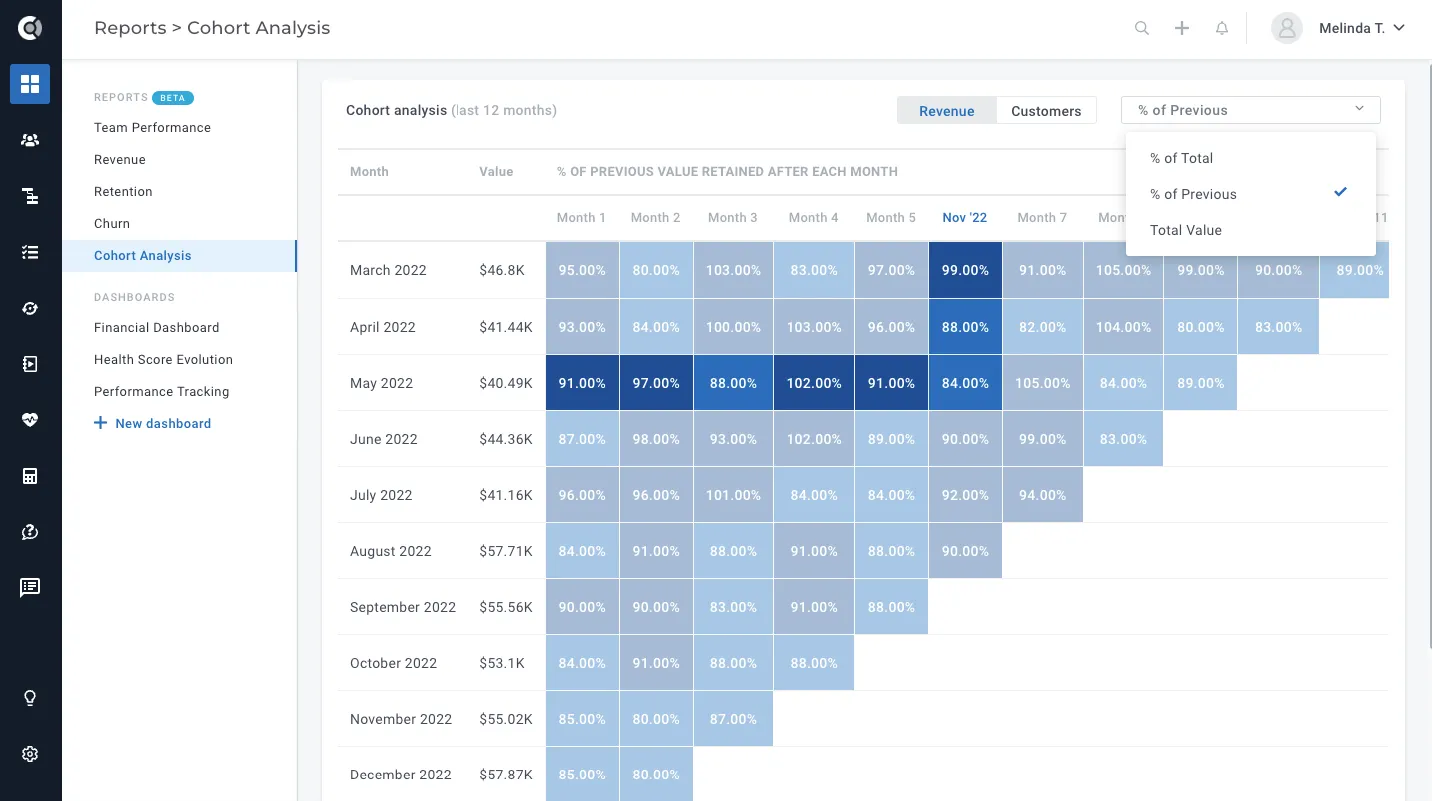Open settings gear in sidebar
Viewport: 1432px width, 801px height.
tap(30, 754)
